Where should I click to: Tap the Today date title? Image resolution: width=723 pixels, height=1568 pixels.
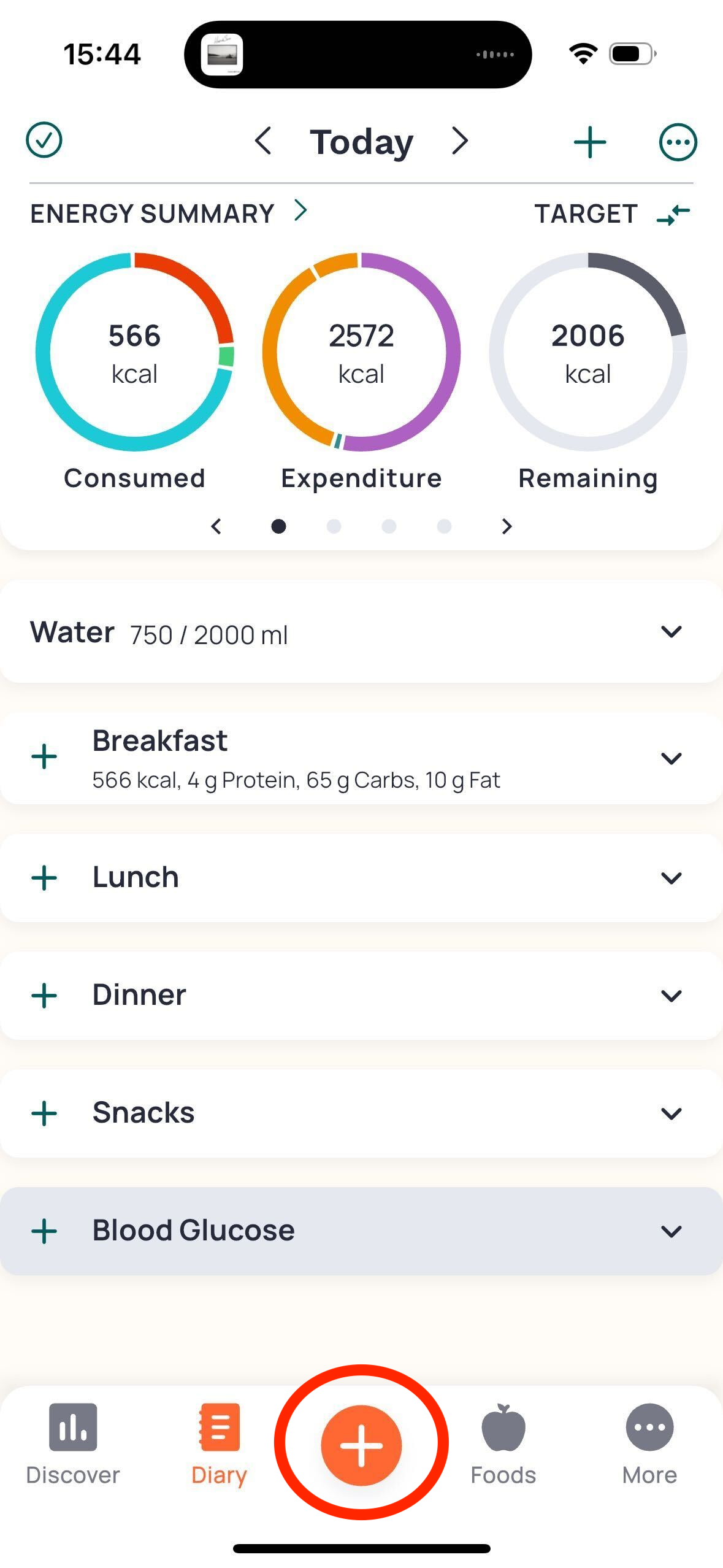pyautogui.click(x=361, y=142)
